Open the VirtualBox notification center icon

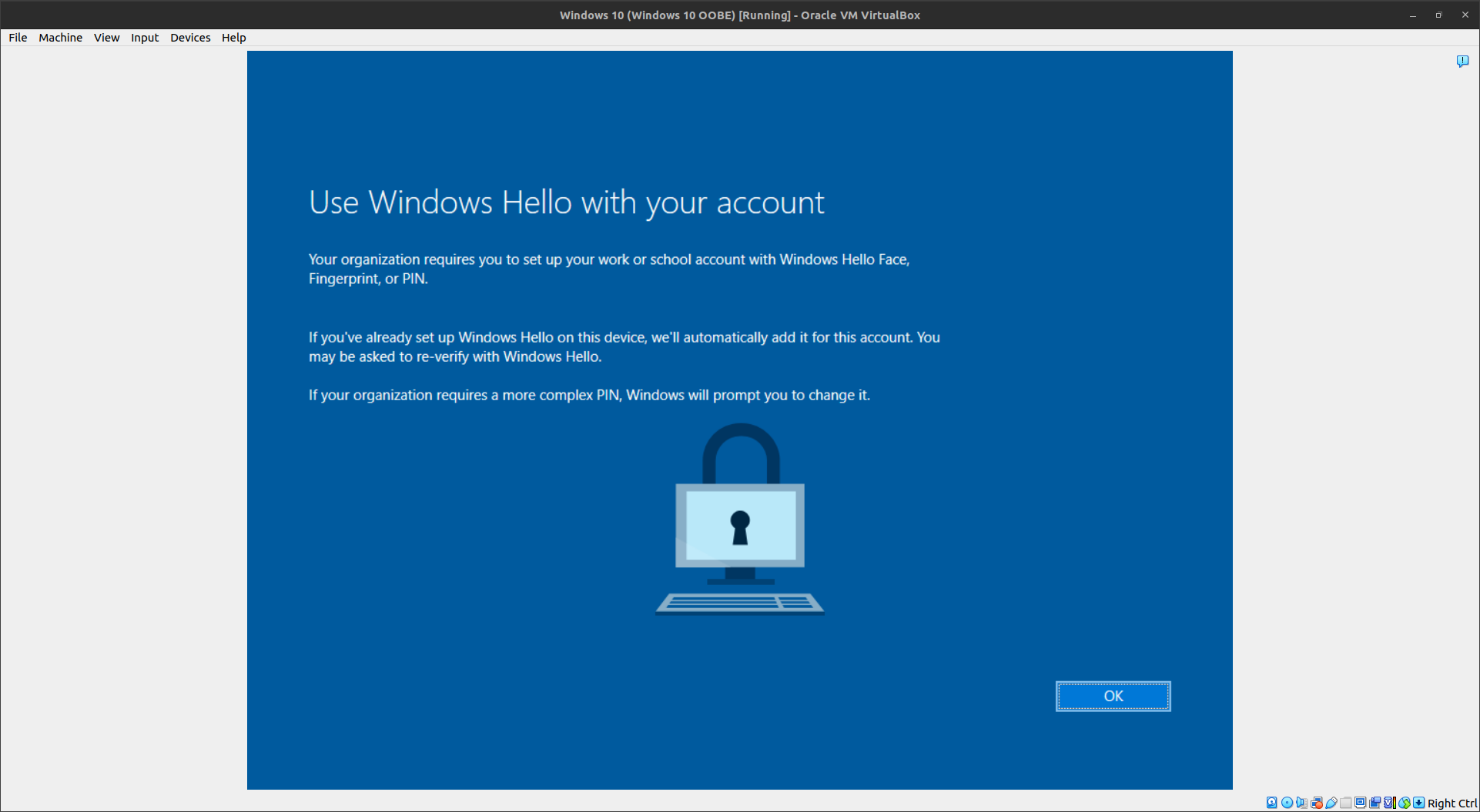coord(1462,61)
